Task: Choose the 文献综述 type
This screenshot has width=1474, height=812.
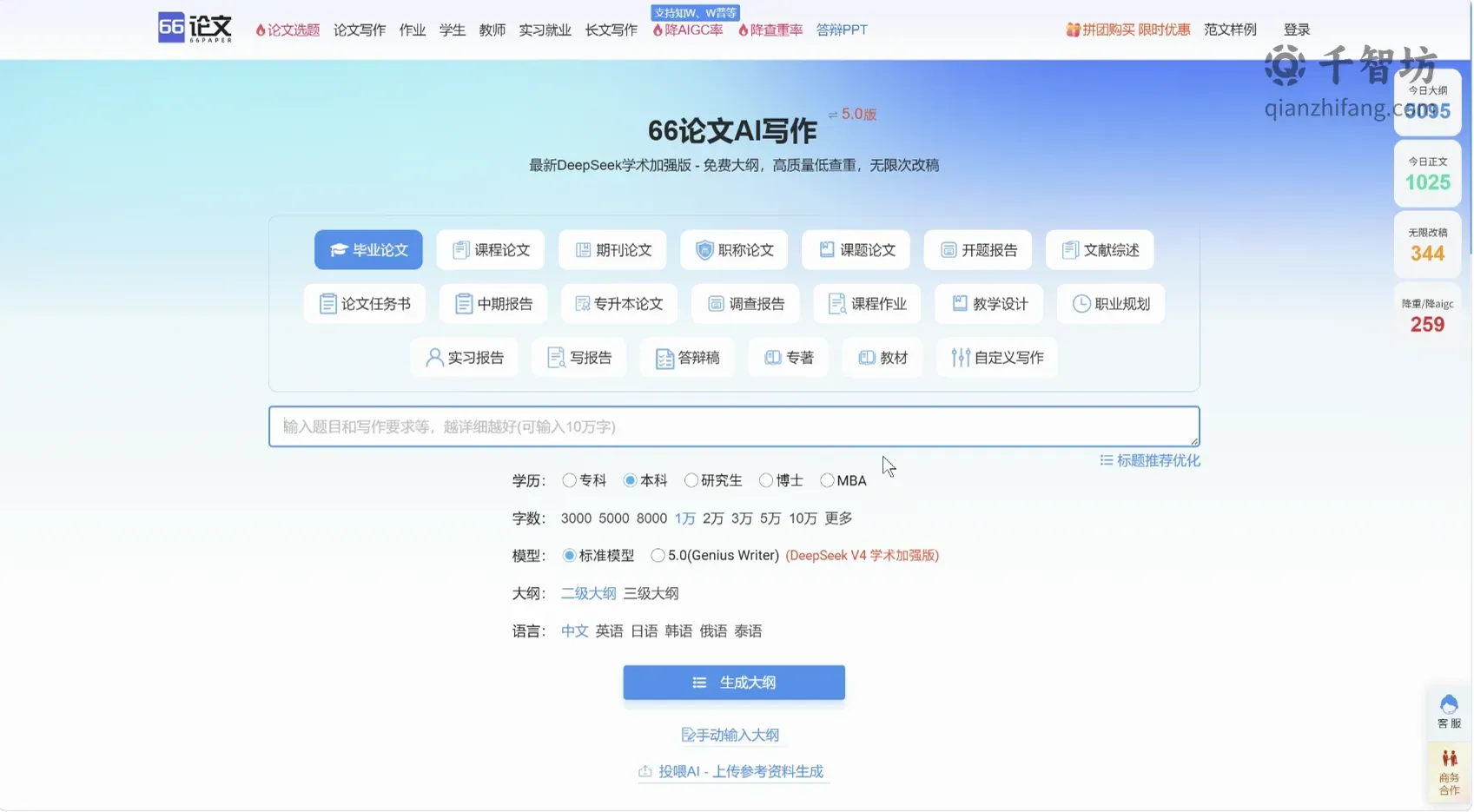Action: [x=1100, y=250]
